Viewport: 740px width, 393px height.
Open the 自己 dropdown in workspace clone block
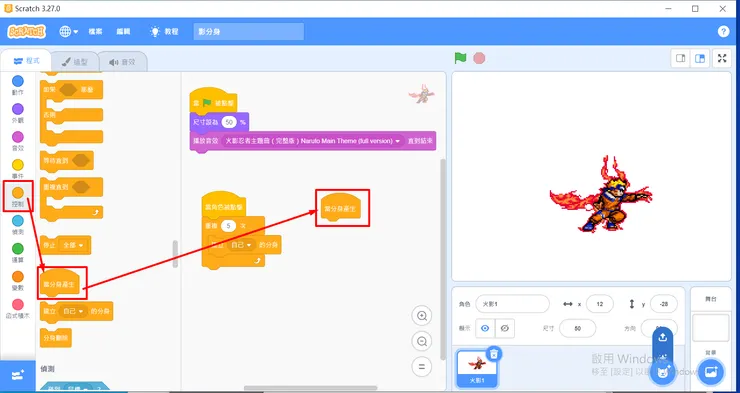(x=242, y=245)
